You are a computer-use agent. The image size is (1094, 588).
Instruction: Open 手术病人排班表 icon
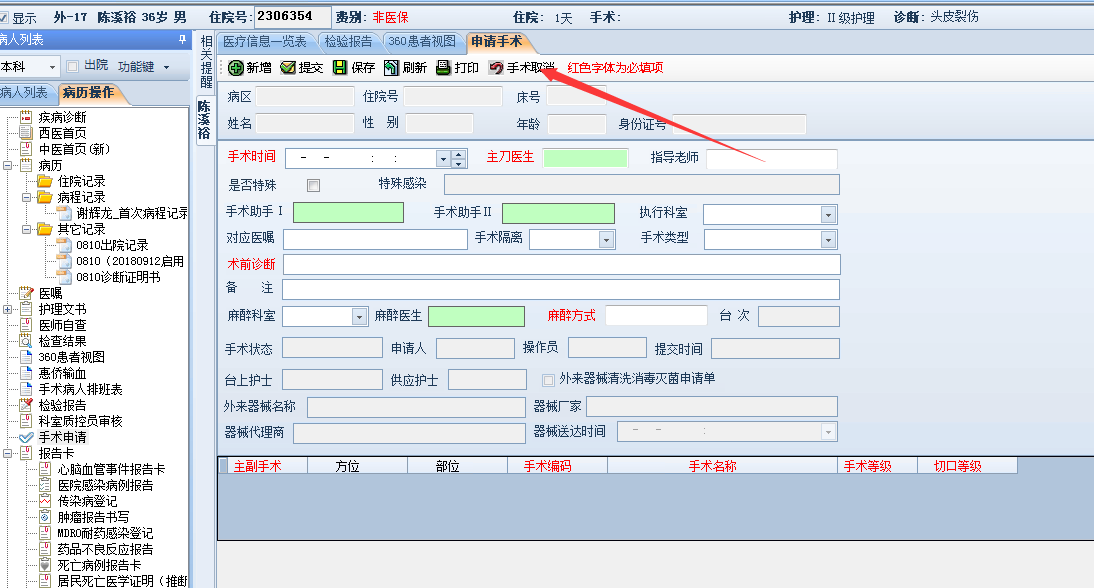(26, 389)
